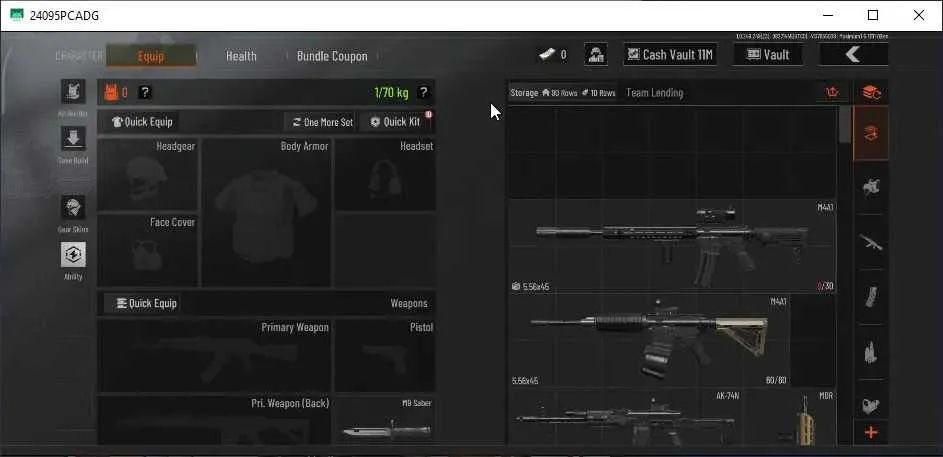This screenshot has width=943, height=457.
Task: Click the 1/70 kg weight readout
Action: pyautogui.click(x=391, y=93)
